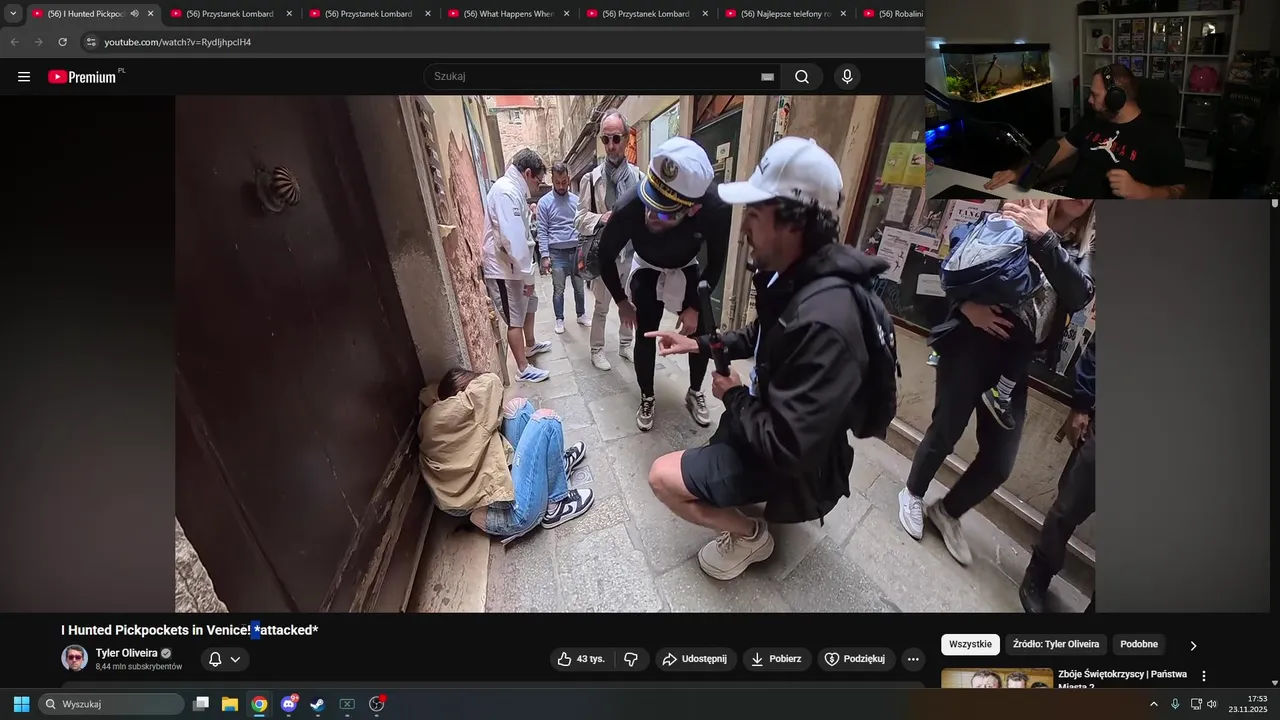Like the video with 43 tys. thumbs up
The width and height of the screenshot is (1280, 720).
coord(581,659)
